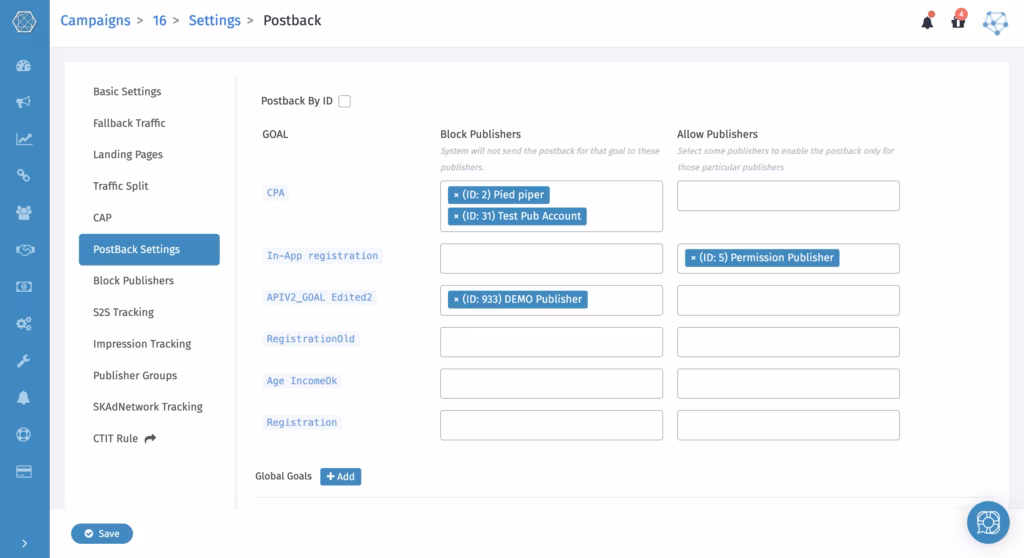Navigate to Campaigns breadcrumb
The image size is (1024, 558).
point(95,21)
